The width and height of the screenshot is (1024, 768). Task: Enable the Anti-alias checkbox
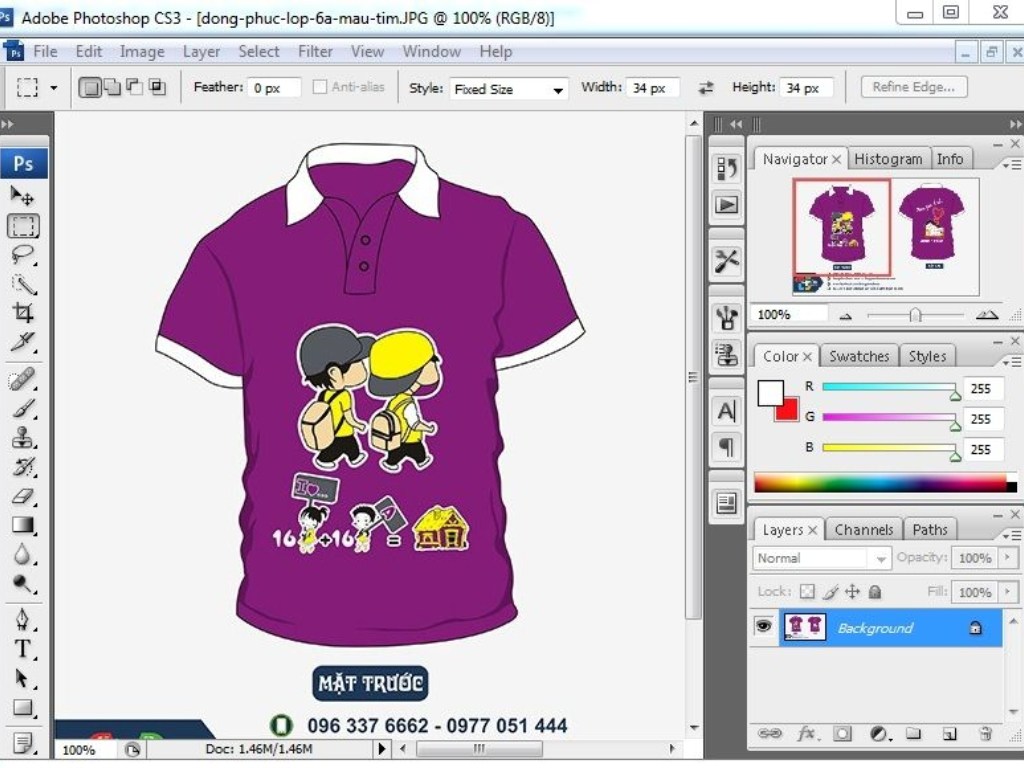(320, 87)
